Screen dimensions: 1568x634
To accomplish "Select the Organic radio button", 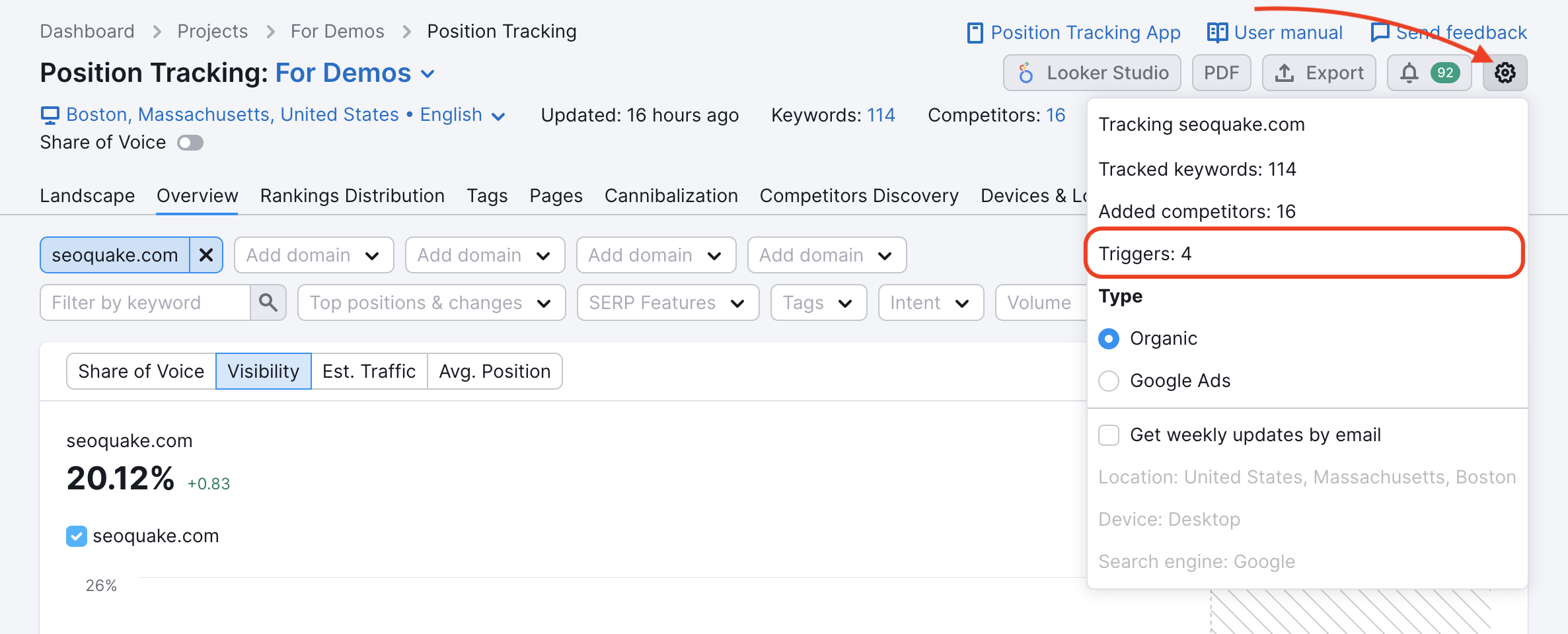I will 1109,339.
